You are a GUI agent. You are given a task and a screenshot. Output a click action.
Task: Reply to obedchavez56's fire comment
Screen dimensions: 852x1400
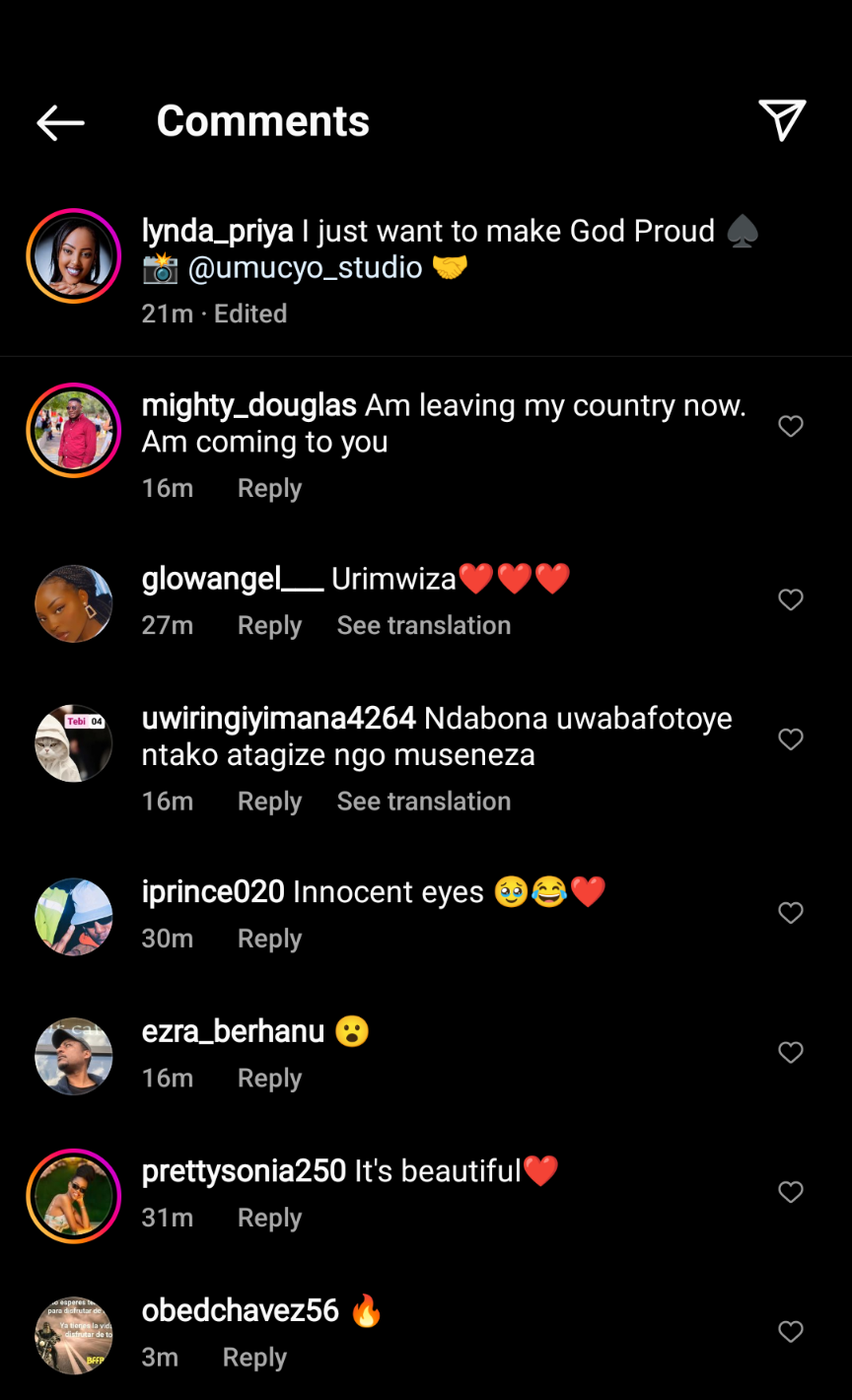254,1358
